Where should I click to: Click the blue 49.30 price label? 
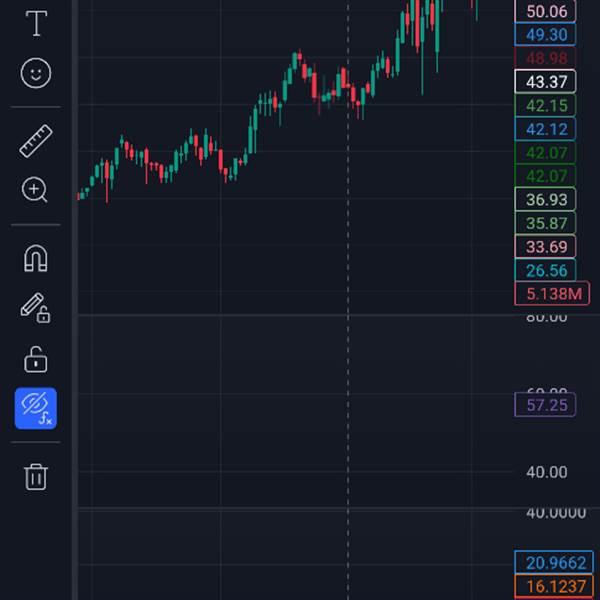coord(545,34)
